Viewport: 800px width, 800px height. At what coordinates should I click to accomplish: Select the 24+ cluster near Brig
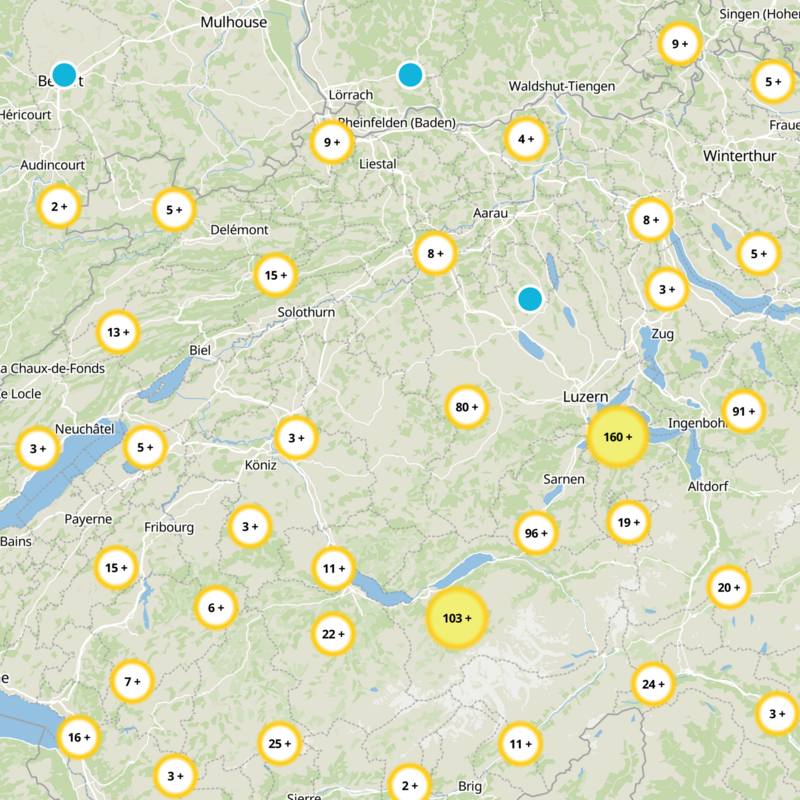pos(651,683)
